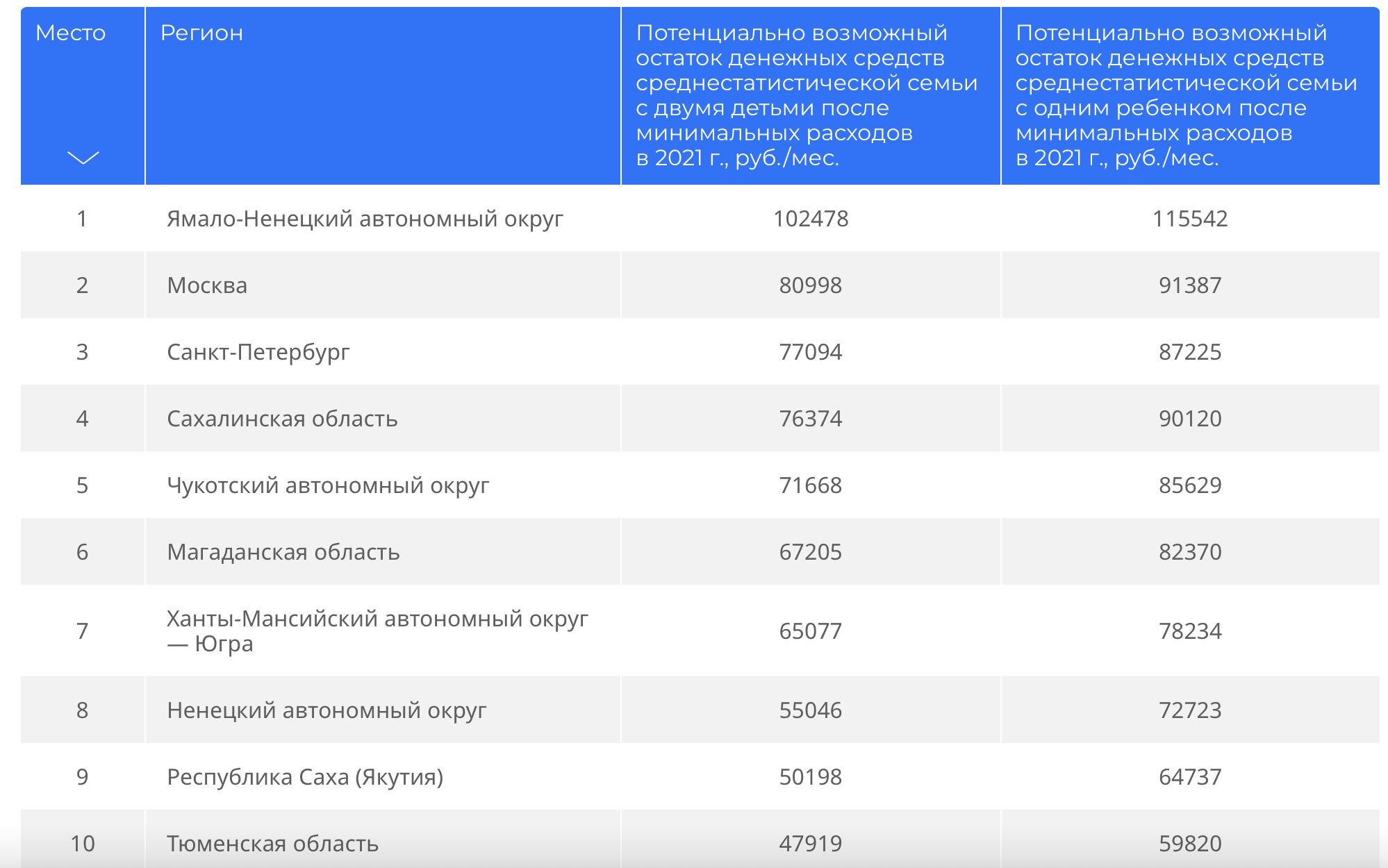Image resolution: width=1388 pixels, height=868 pixels.
Task: Click rank 6 in Место column
Action: point(83,552)
